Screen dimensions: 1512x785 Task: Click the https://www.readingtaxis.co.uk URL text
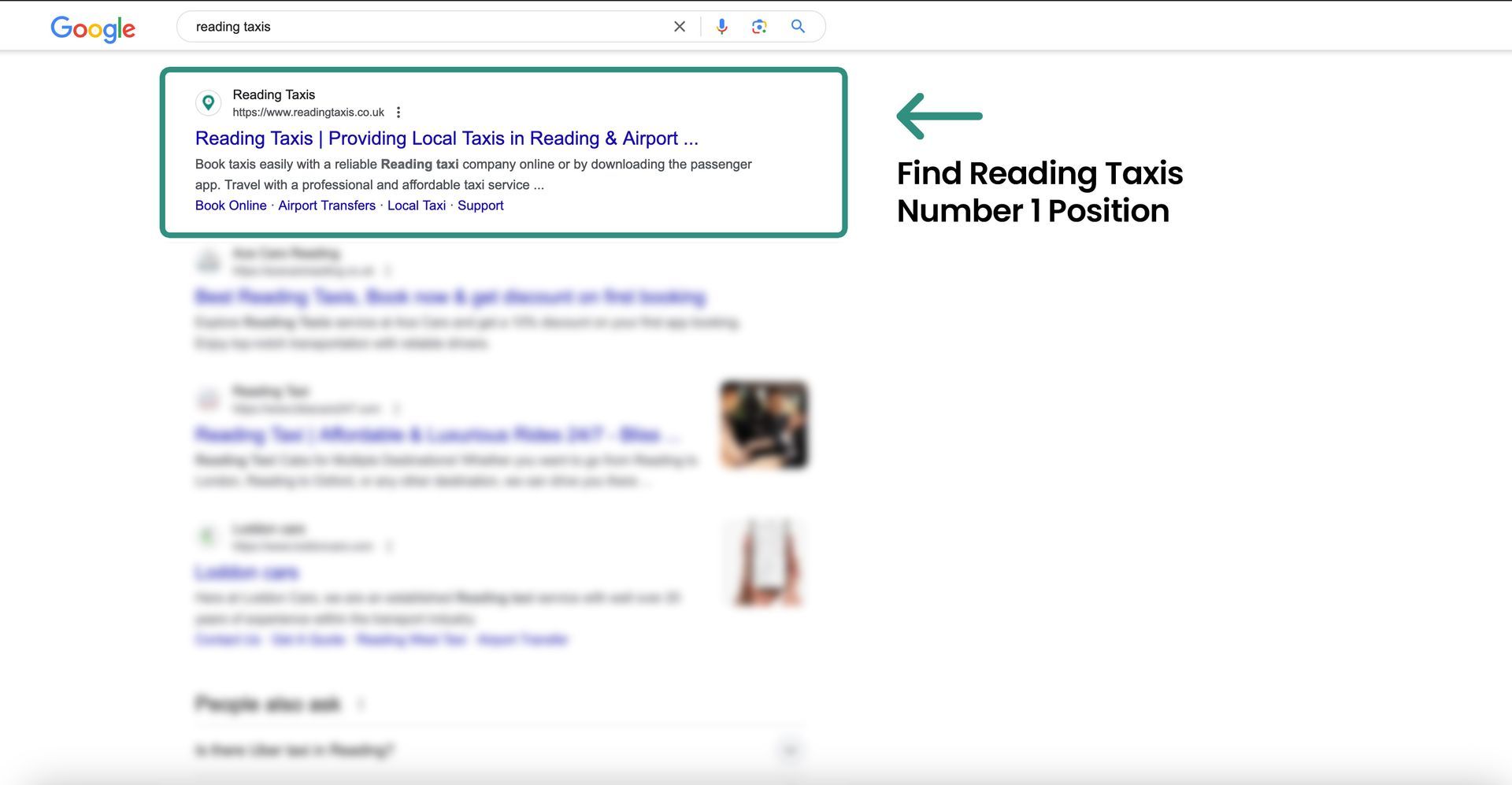coord(308,113)
